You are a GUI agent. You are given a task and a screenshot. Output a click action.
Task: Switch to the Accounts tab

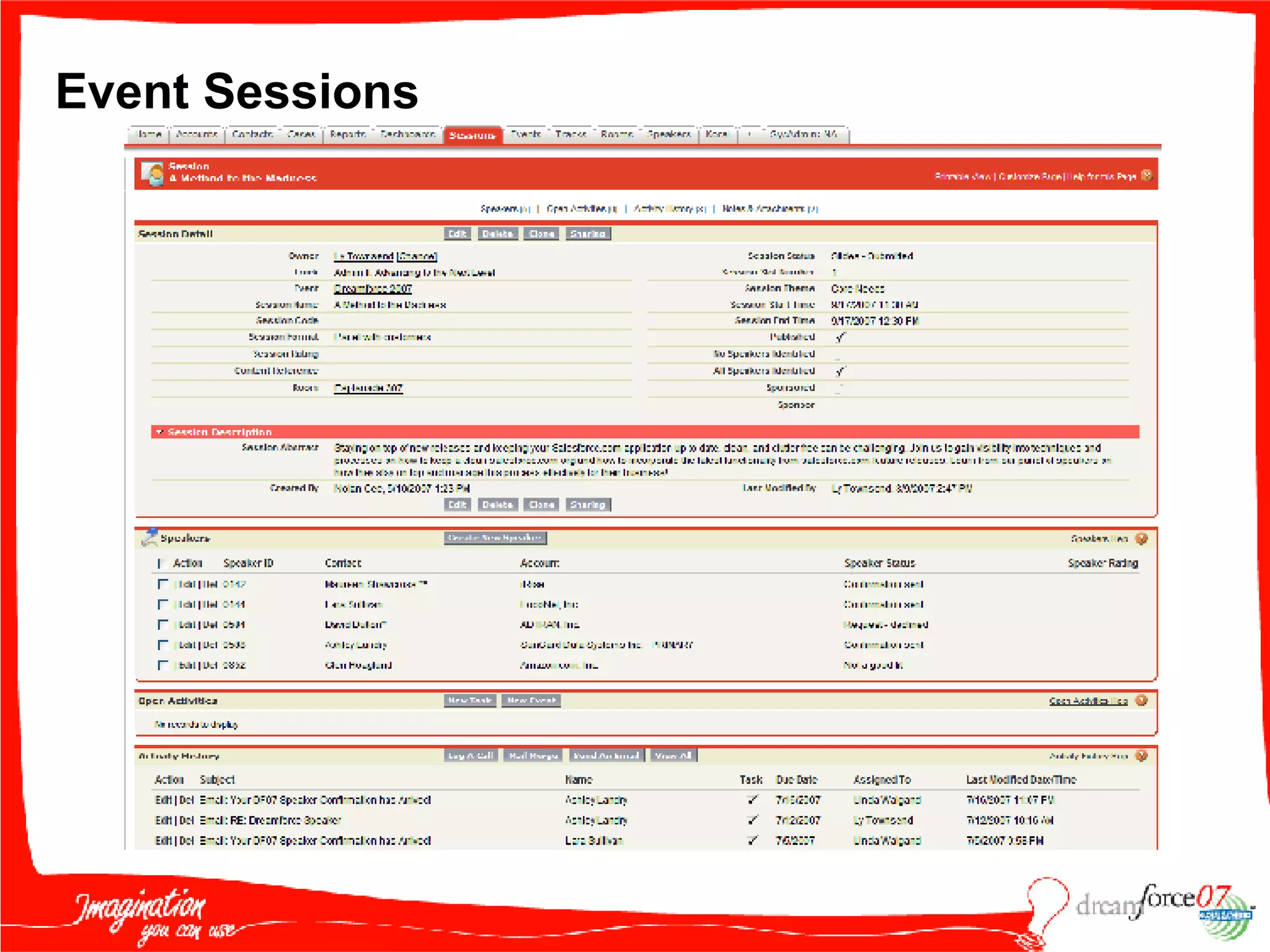197,134
